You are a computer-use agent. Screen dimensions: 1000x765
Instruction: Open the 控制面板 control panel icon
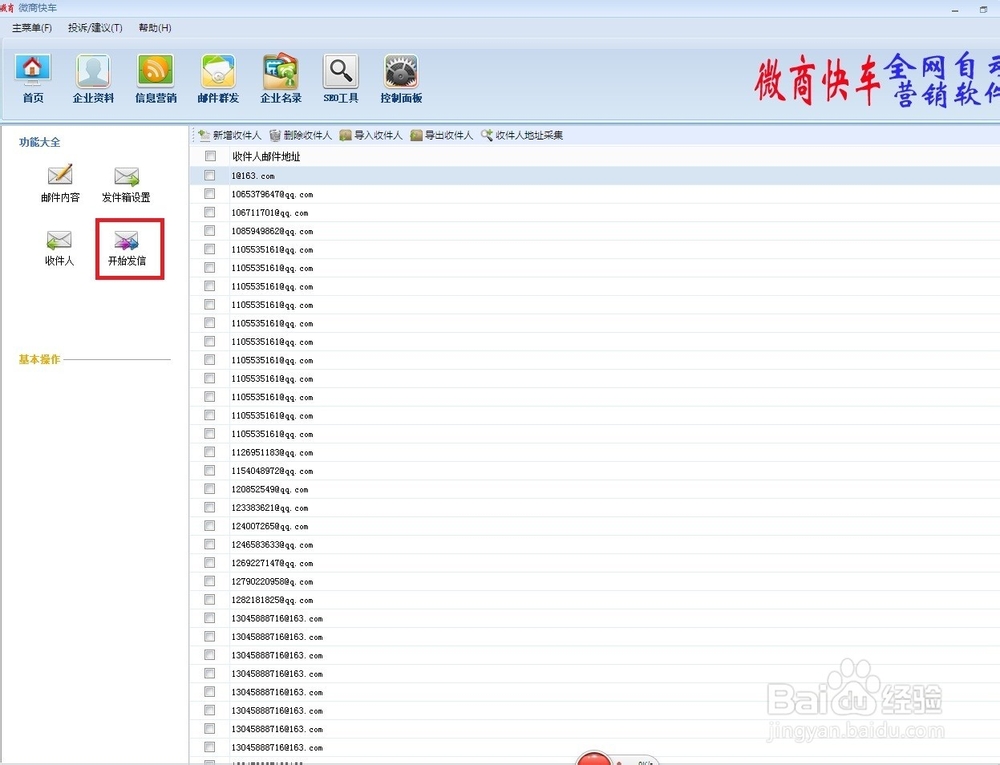click(401, 79)
